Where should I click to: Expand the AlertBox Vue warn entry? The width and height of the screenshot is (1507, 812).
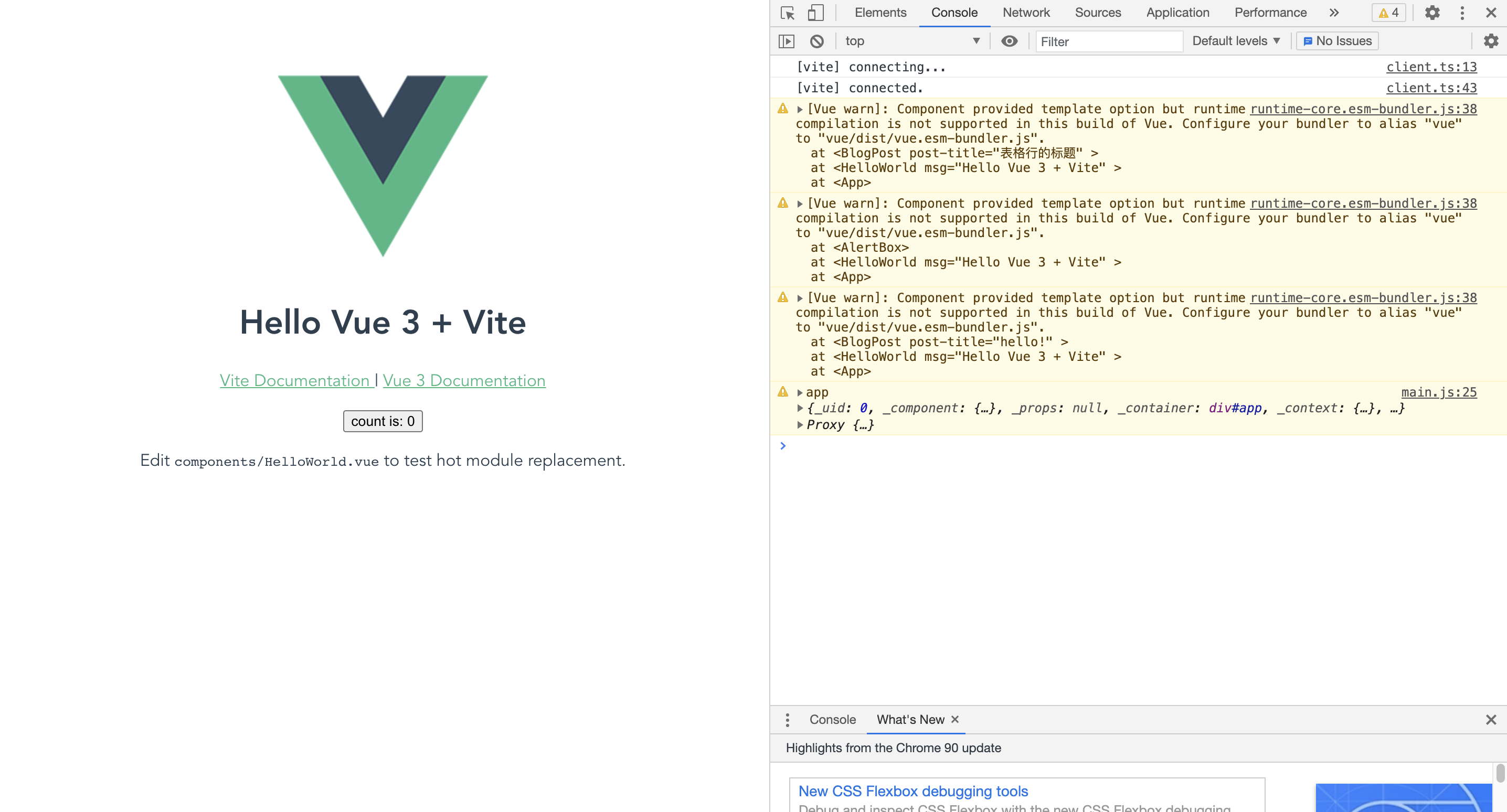(801, 203)
